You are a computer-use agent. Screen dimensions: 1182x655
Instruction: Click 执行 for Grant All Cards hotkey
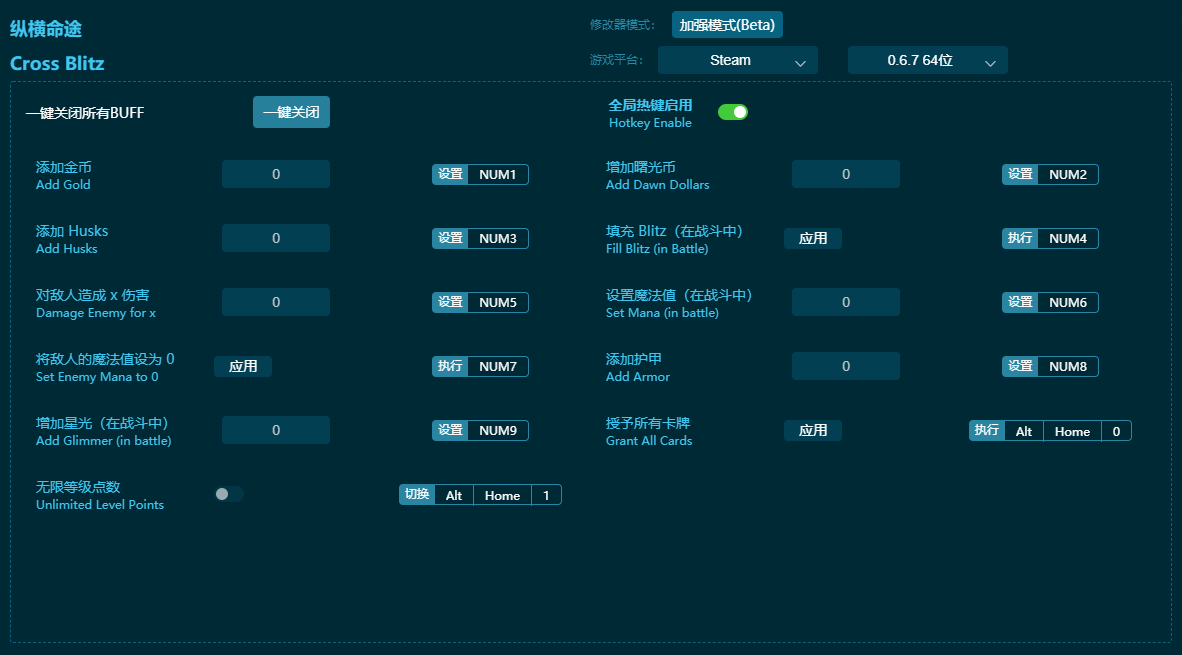986,430
